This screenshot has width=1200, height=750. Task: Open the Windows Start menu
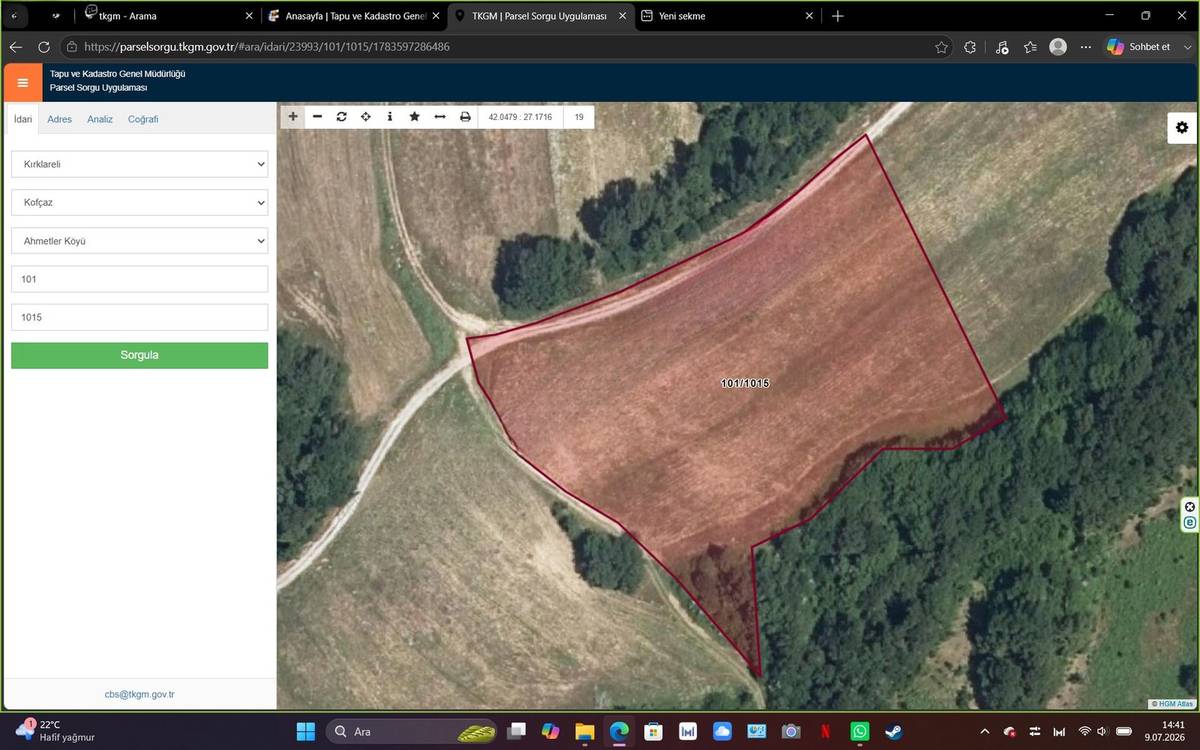(306, 731)
